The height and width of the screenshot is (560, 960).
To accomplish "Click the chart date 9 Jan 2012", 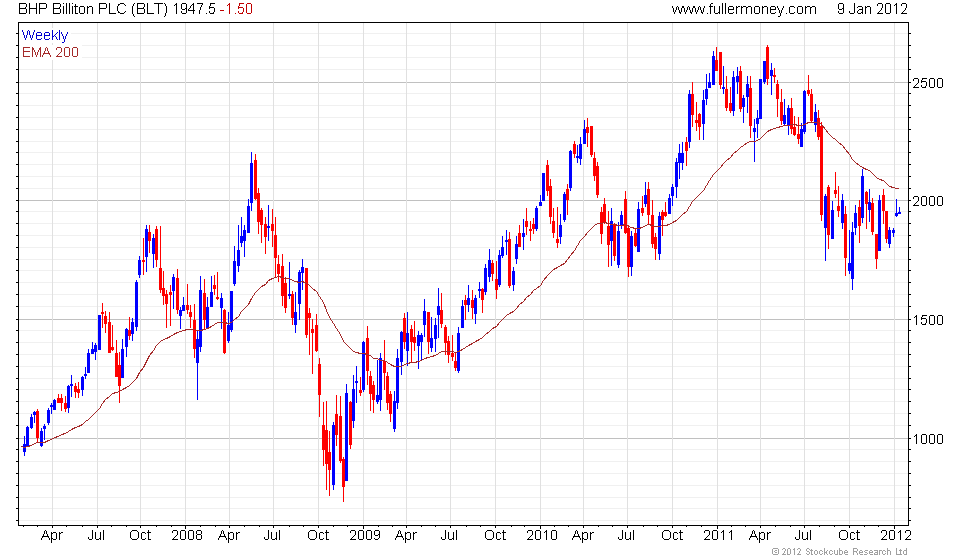I will coord(872,9).
